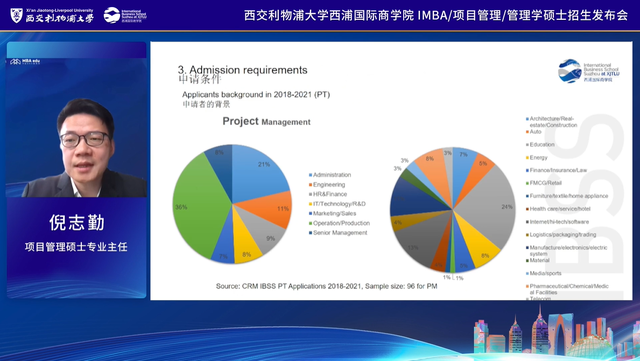
Task: Click the IT/Technology/R&D legend entry
Action: click(337, 204)
